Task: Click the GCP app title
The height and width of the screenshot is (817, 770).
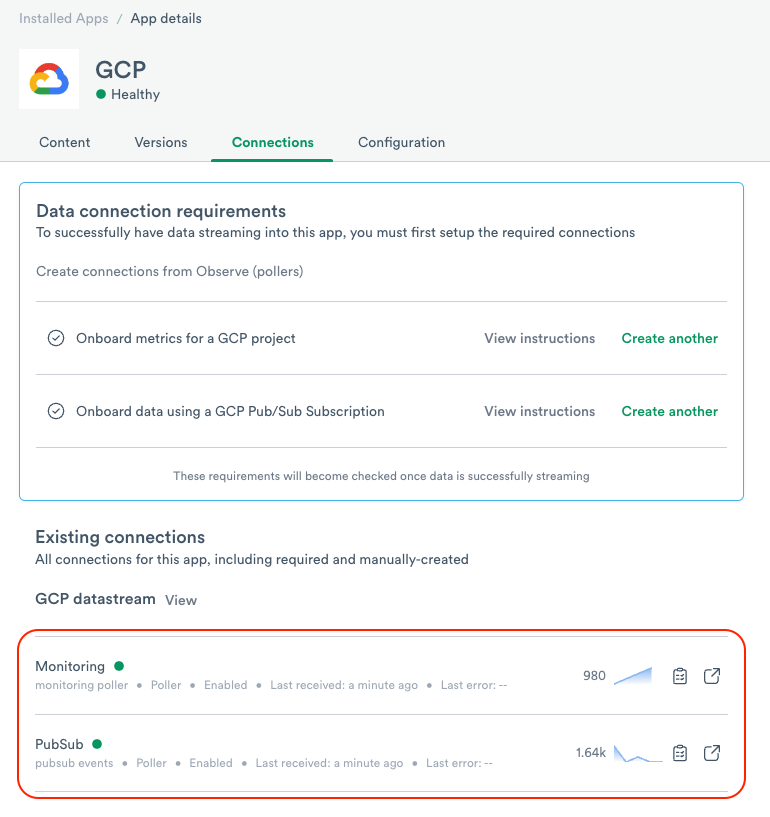Action: [120, 70]
